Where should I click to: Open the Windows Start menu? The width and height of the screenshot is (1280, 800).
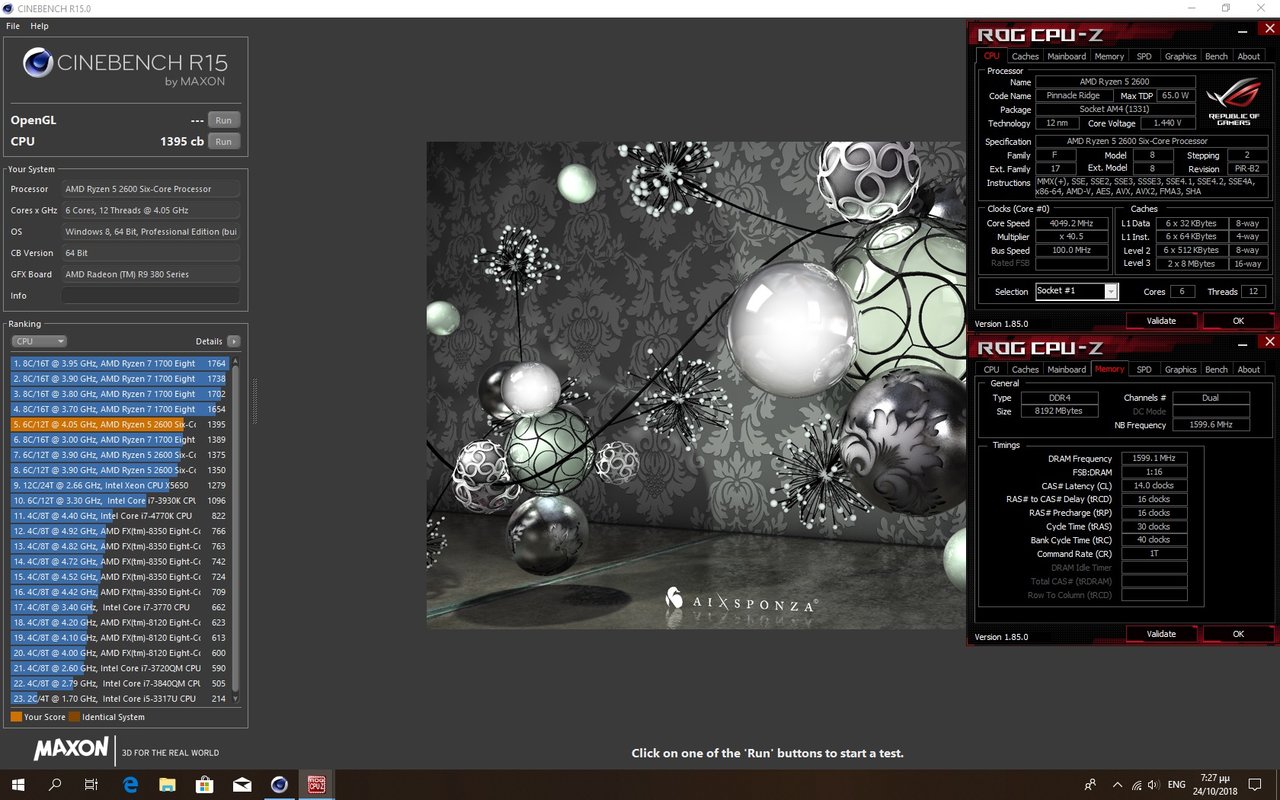[18, 785]
